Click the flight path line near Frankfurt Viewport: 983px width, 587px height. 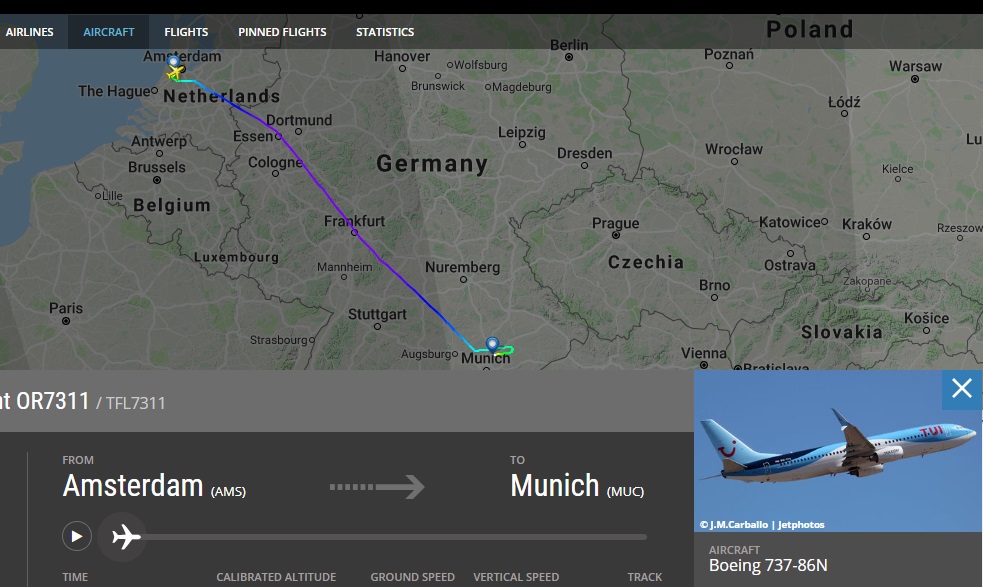pyautogui.click(x=354, y=231)
